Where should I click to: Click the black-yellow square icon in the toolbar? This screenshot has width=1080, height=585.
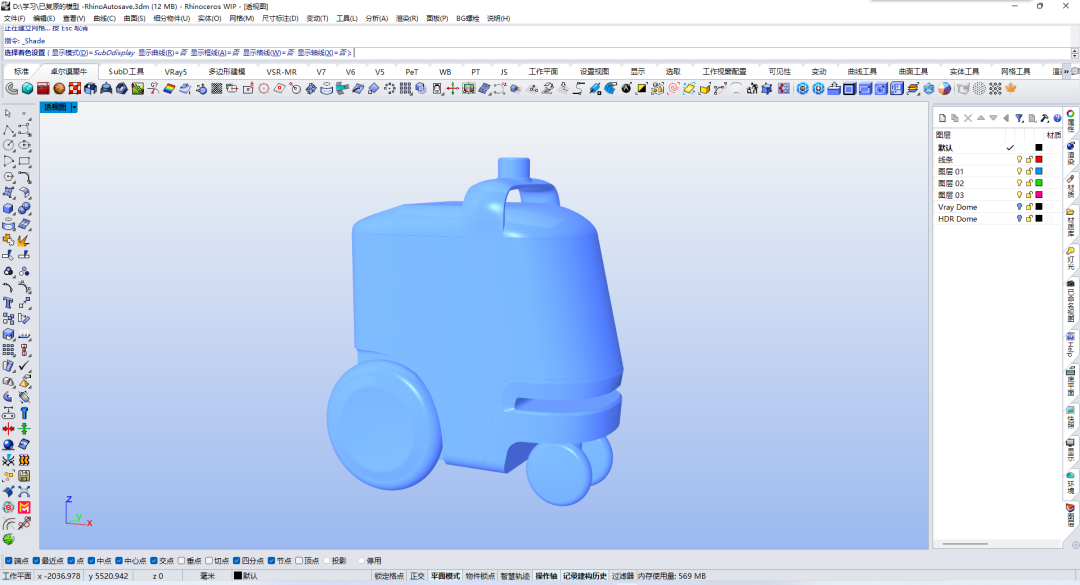point(642,88)
